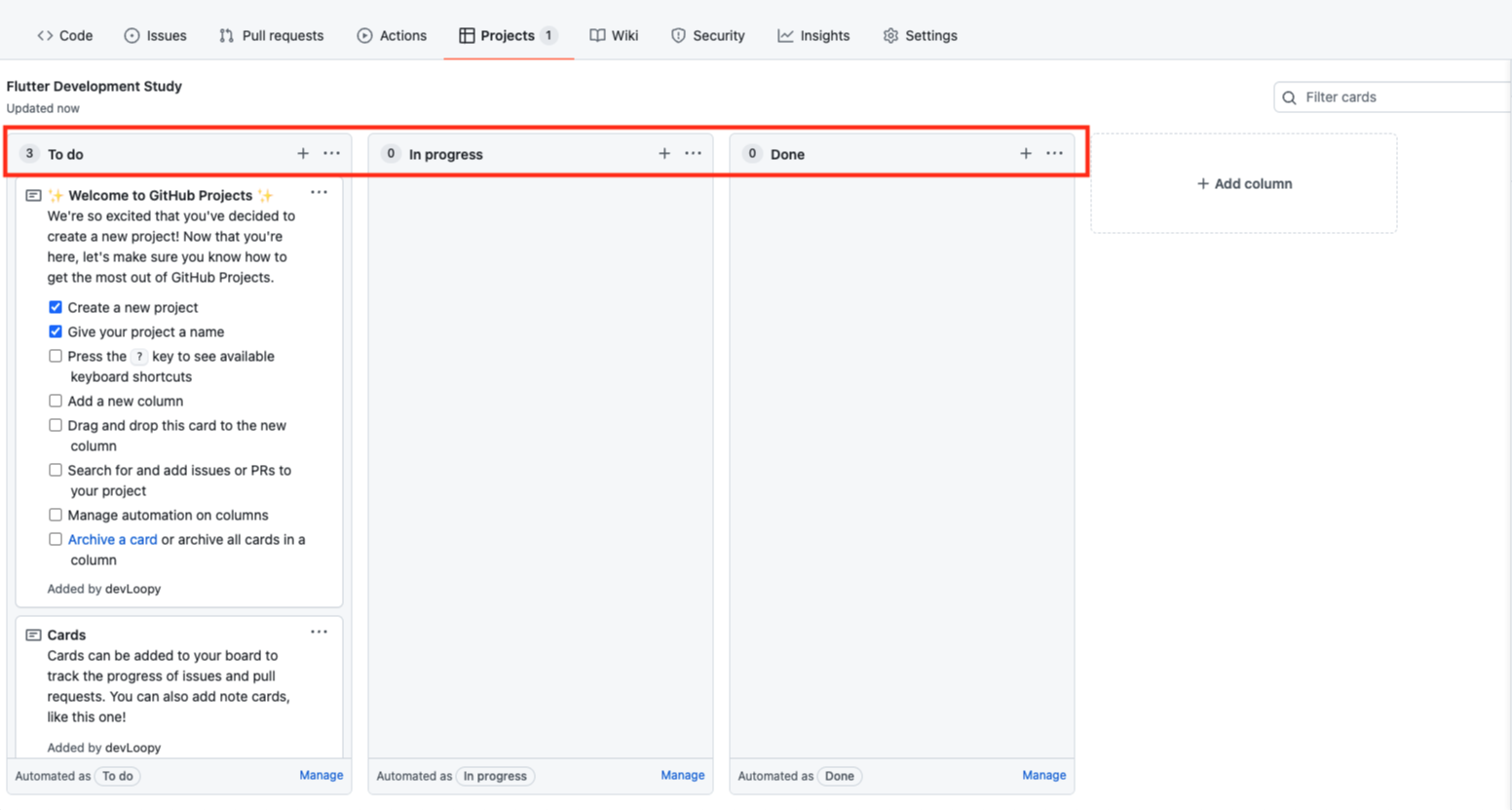Click the To do column heading
The height and width of the screenshot is (810, 1512).
[65, 154]
